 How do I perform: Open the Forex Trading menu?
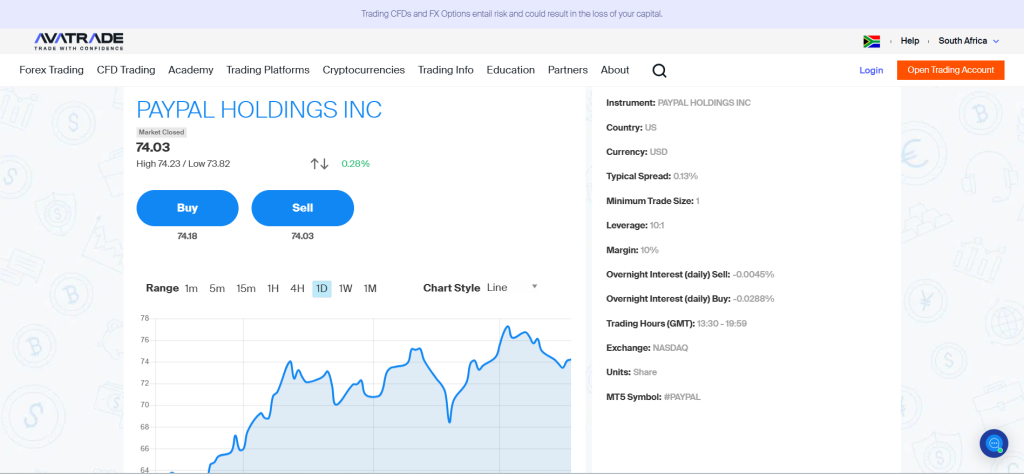[52, 70]
